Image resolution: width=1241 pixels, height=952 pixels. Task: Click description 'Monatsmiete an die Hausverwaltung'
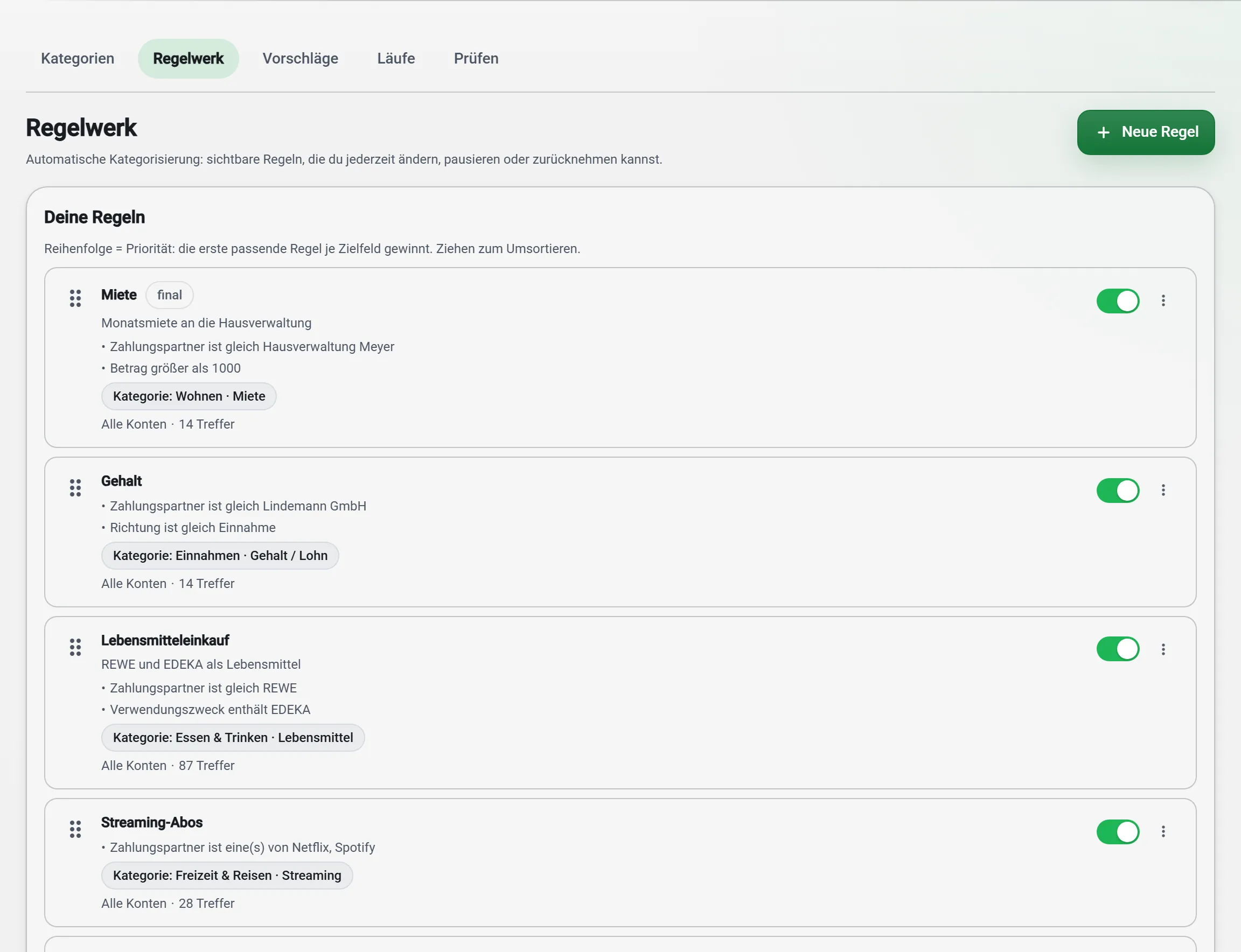coord(206,323)
